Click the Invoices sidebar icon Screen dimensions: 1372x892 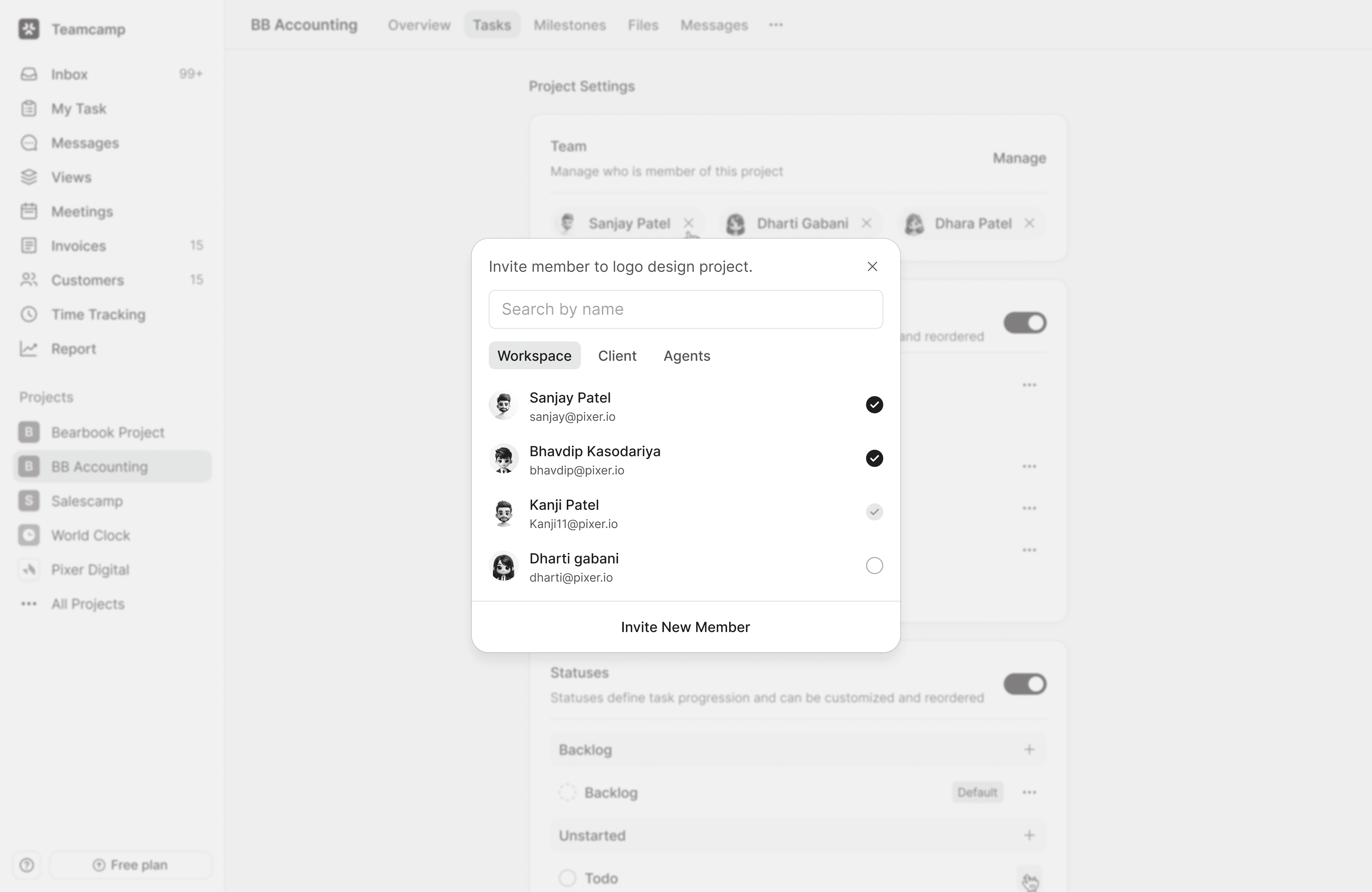[29, 246]
